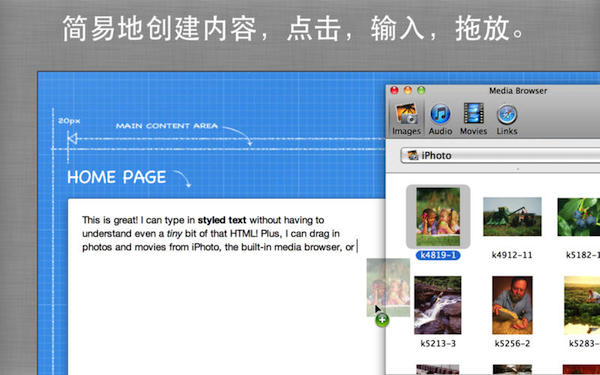Click the bold 'styled text' words
The width and height of the screenshot is (600, 375).
pos(222,220)
